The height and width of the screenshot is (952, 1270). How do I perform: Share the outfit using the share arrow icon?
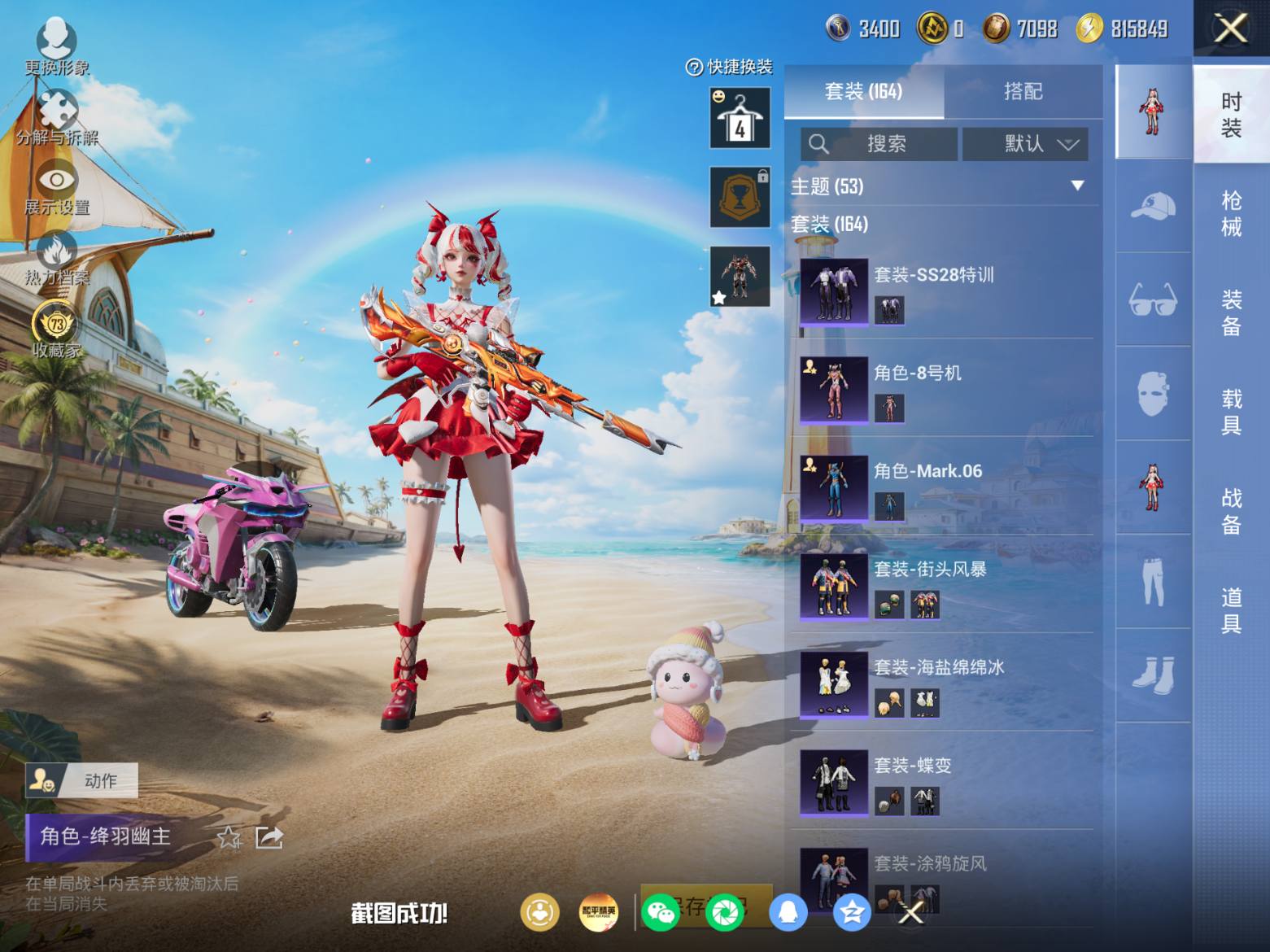point(268,837)
